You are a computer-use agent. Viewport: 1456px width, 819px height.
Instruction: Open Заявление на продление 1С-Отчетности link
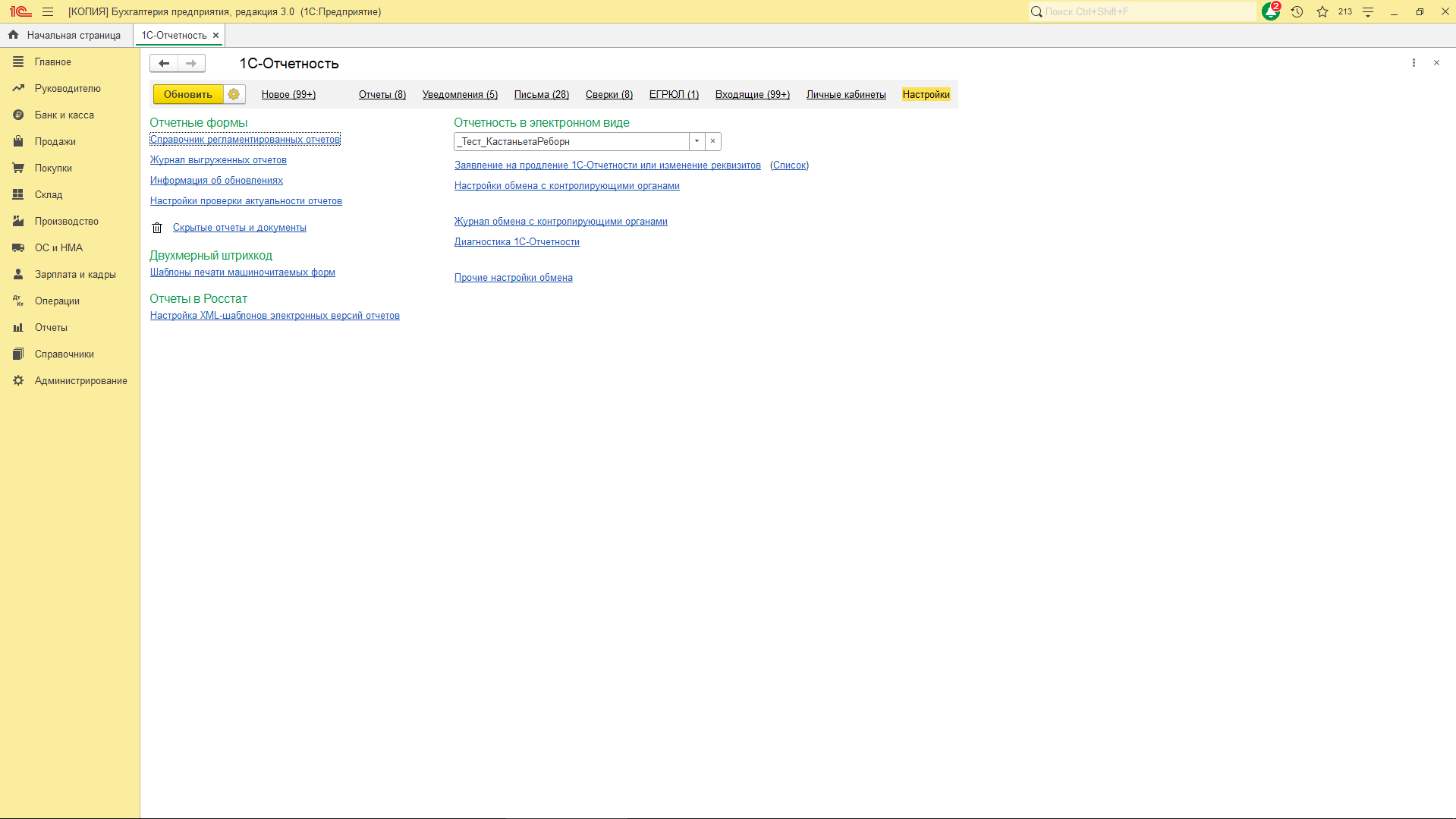click(x=608, y=165)
